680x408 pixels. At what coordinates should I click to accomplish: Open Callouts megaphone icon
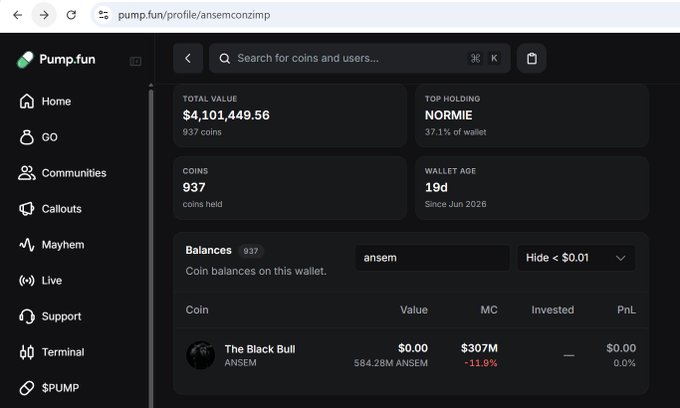click(26, 209)
